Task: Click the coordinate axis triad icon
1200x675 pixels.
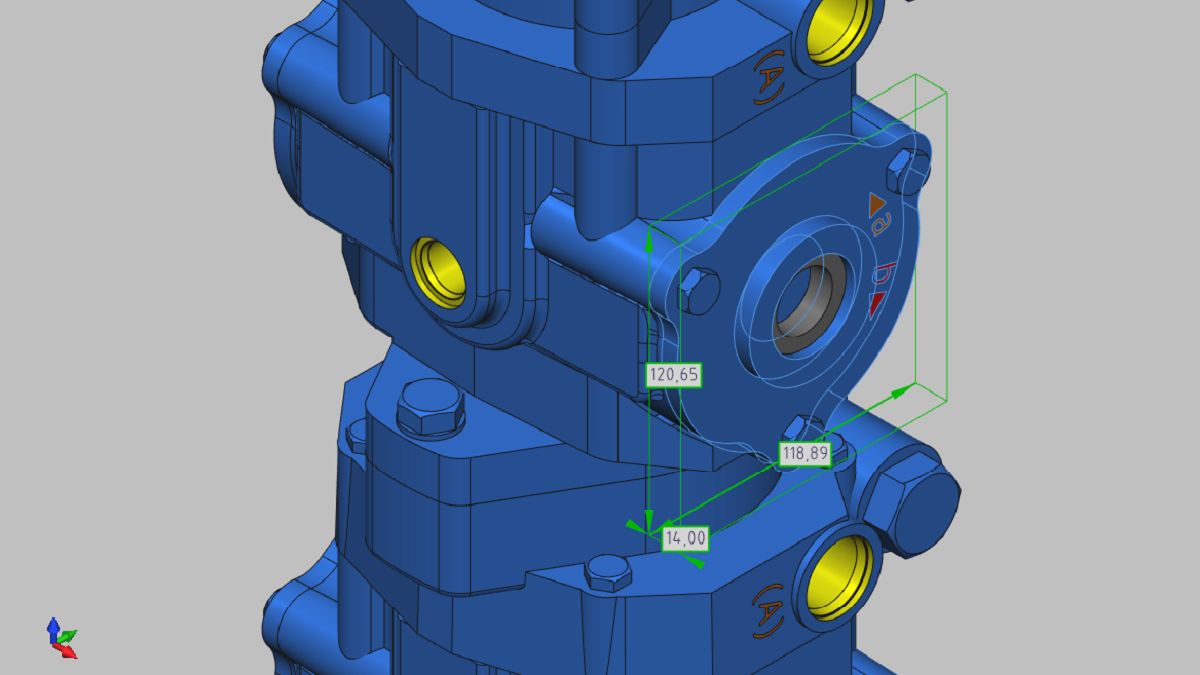Action: tap(61, 638)
